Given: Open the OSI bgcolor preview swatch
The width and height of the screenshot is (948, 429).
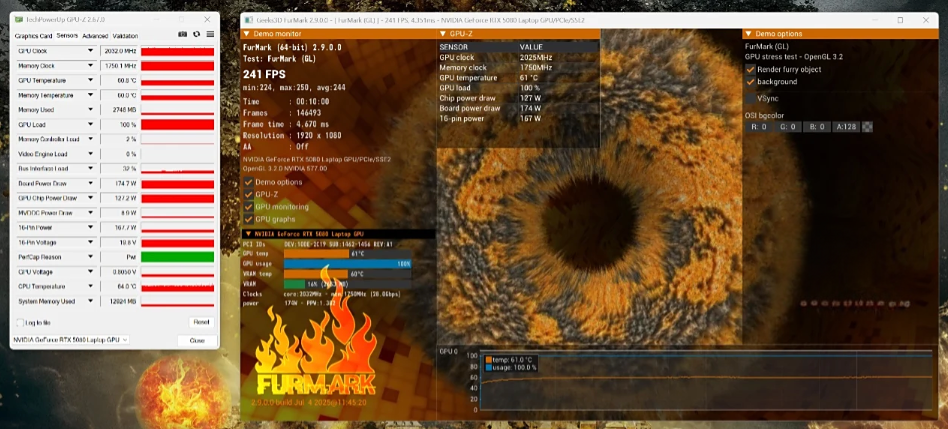Looking at the screenshot, I should (x=868, y=127).
